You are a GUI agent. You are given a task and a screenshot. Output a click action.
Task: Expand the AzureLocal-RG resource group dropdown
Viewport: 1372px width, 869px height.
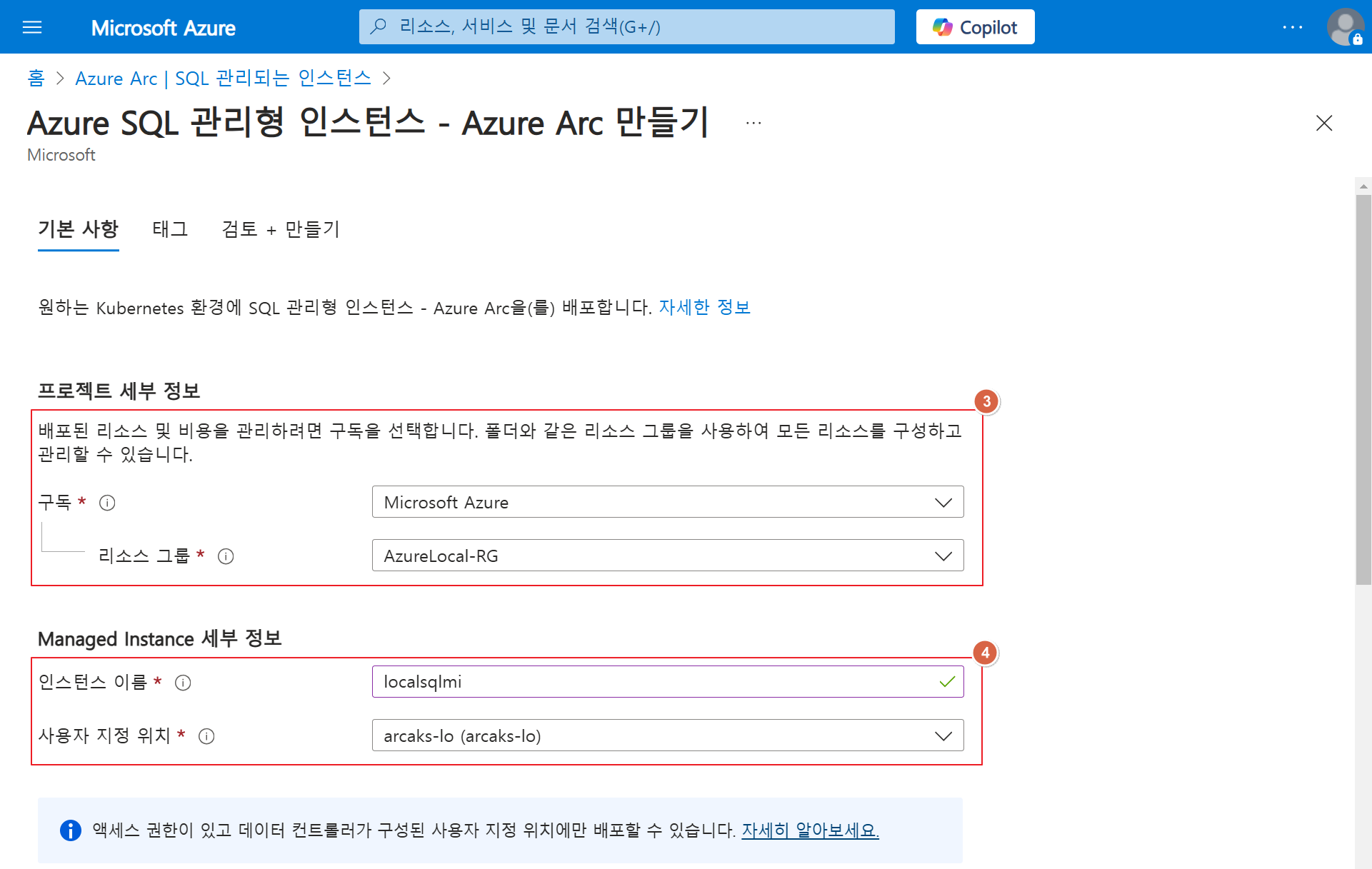click(667, 556)
